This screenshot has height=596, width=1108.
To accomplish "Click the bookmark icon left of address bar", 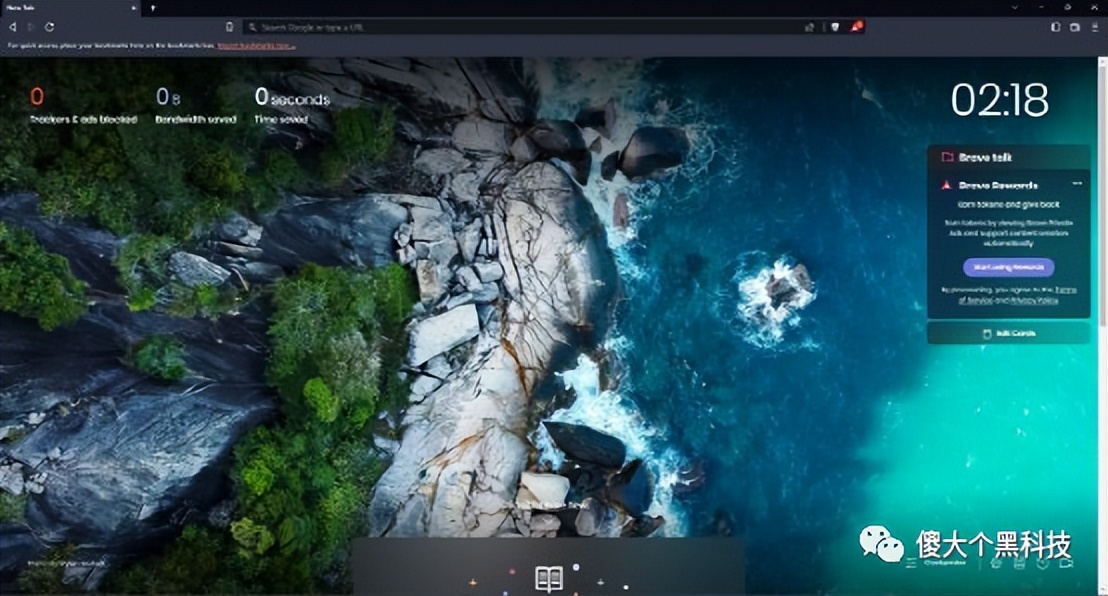I will click(x=229, y=27).
